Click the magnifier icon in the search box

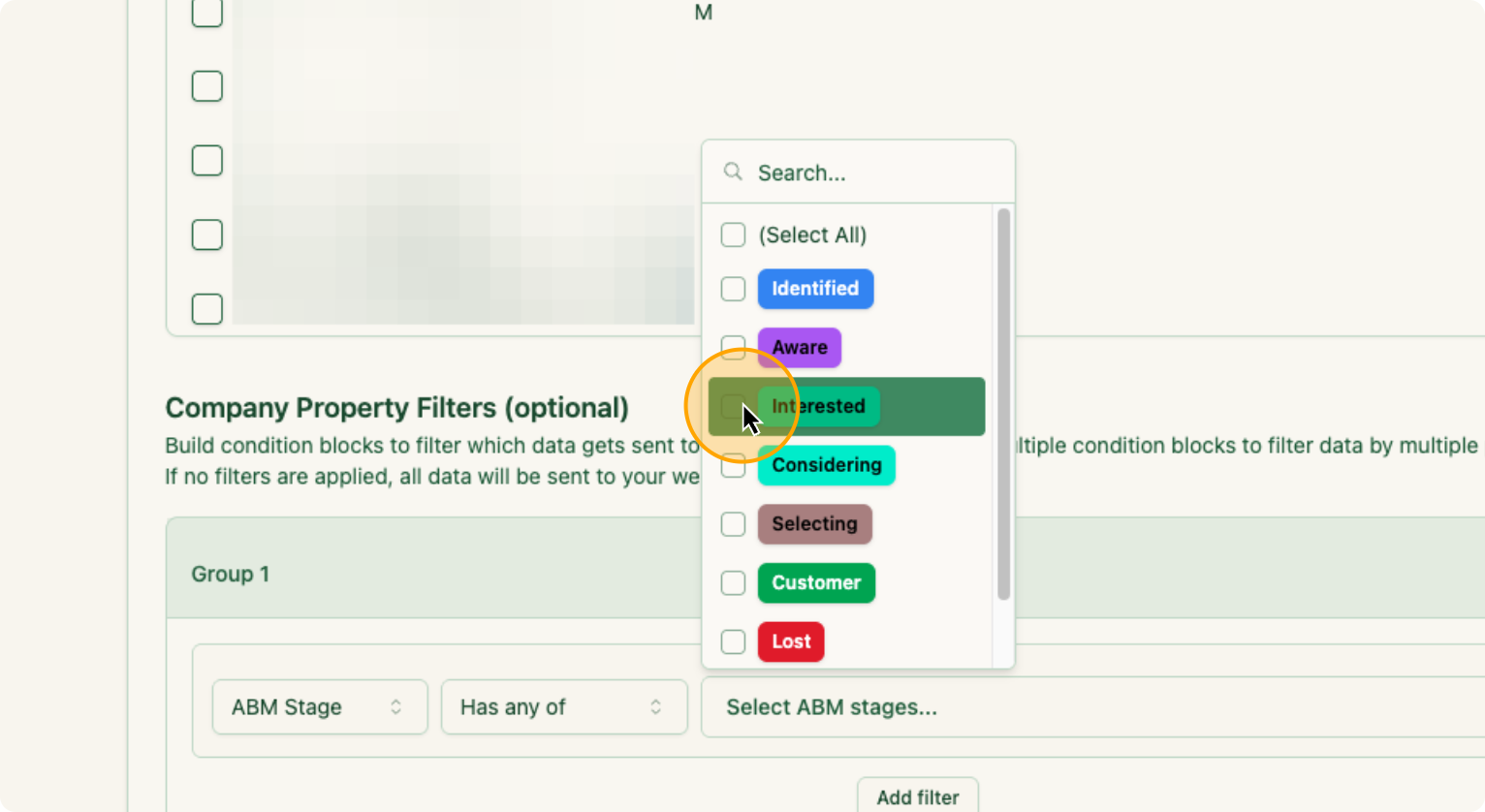[x=733, y=172]
